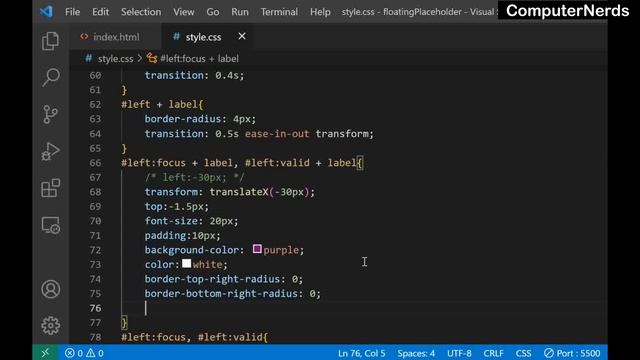640x360 pixels.
Task: Open the Run and Debug view
Action: point(51,151)
